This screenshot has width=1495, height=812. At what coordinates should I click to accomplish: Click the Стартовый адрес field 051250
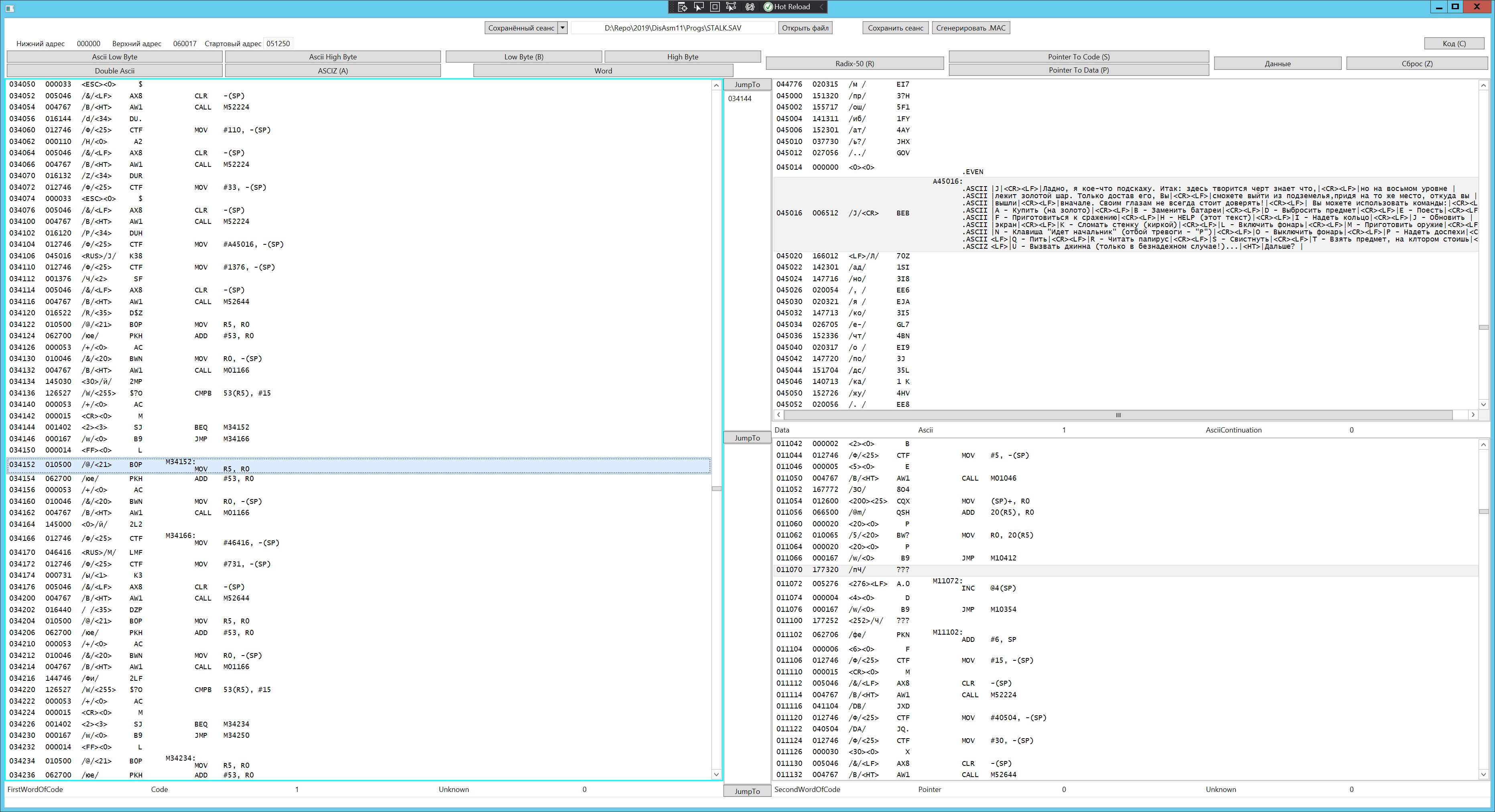click(278, 44)
